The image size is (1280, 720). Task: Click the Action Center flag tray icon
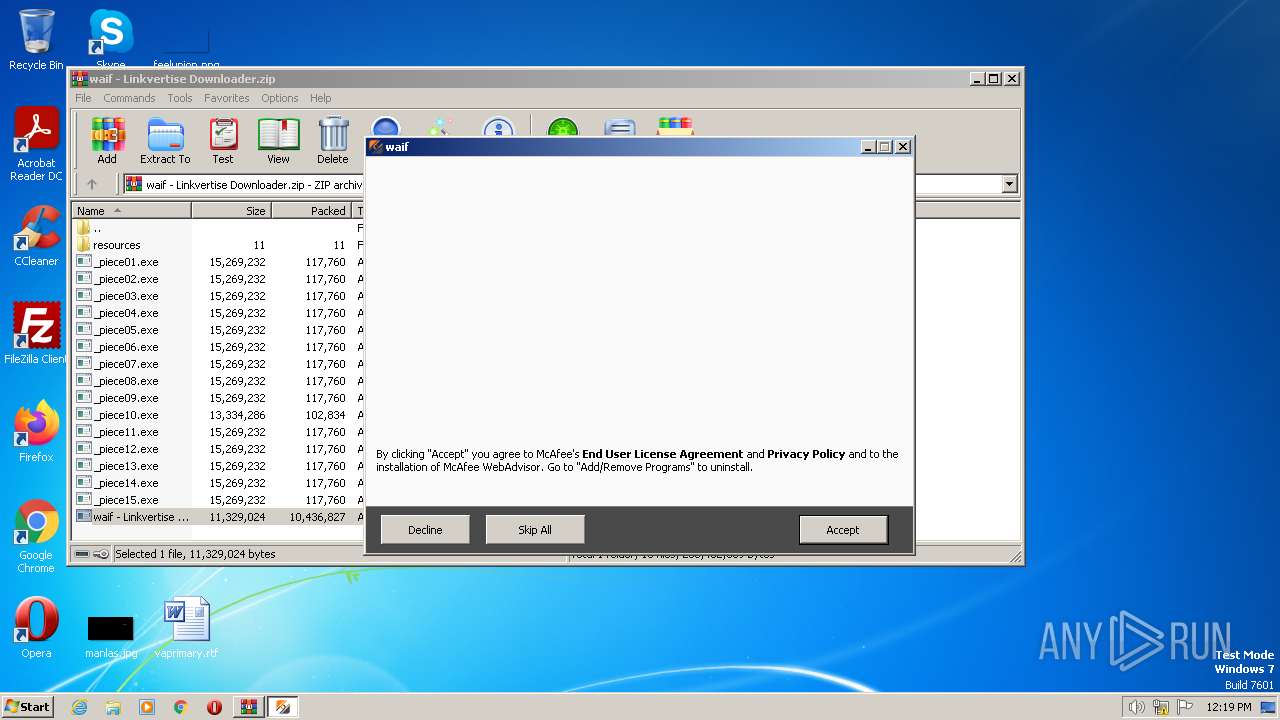pos(1186,707)
